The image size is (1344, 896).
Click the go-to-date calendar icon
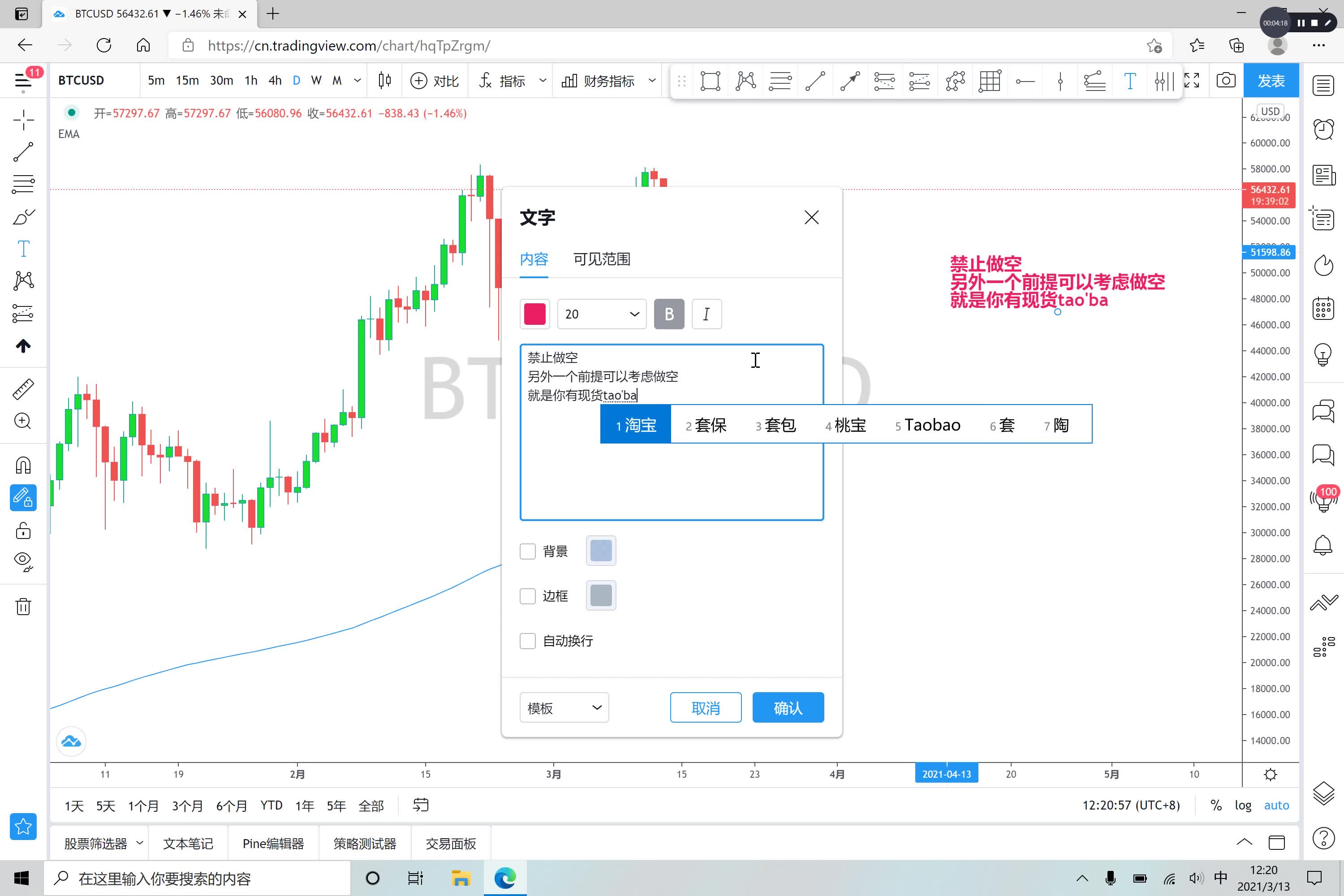click(x=421, y=805)
